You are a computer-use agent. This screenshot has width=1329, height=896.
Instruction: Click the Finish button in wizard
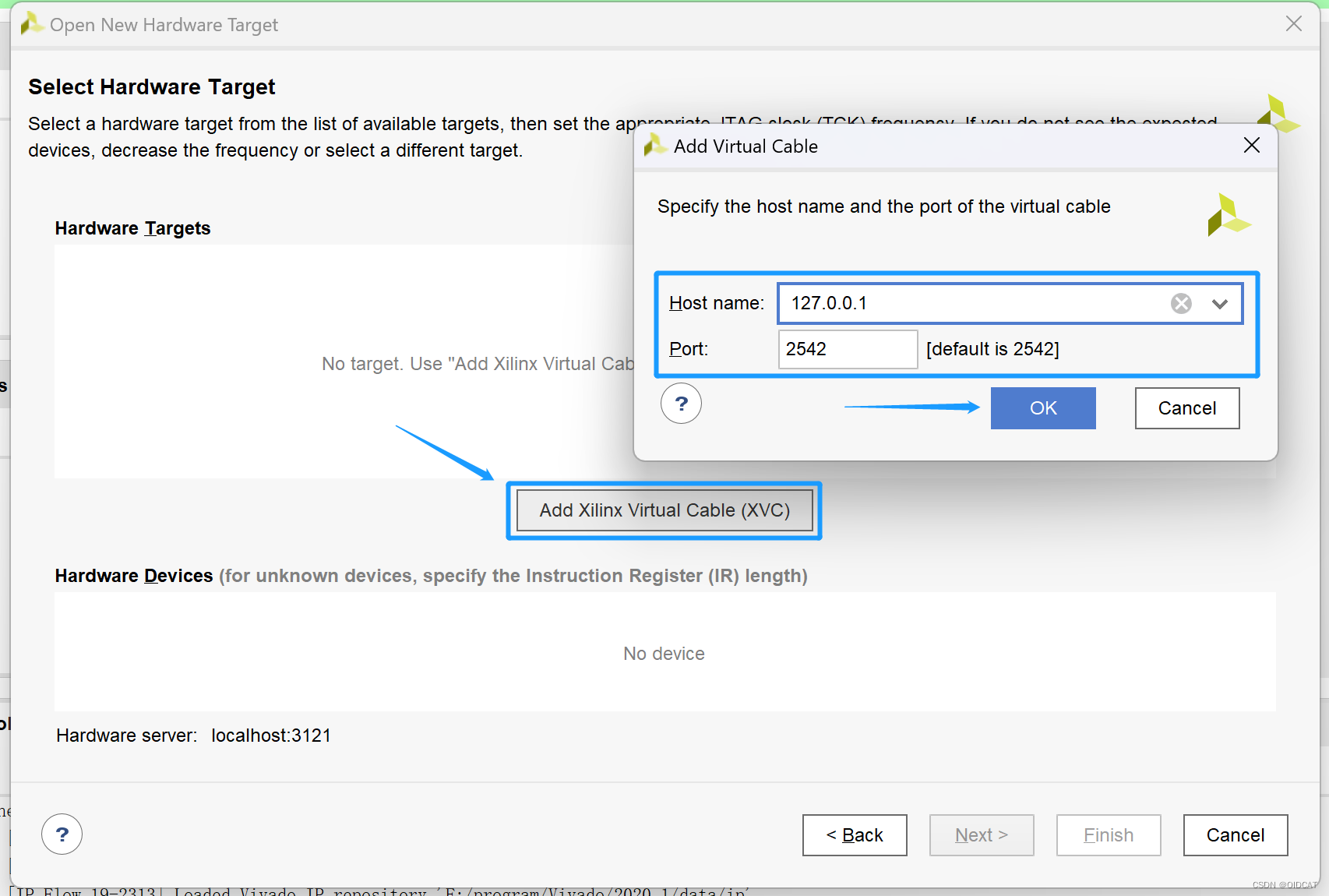click(x=1109, y=835)
